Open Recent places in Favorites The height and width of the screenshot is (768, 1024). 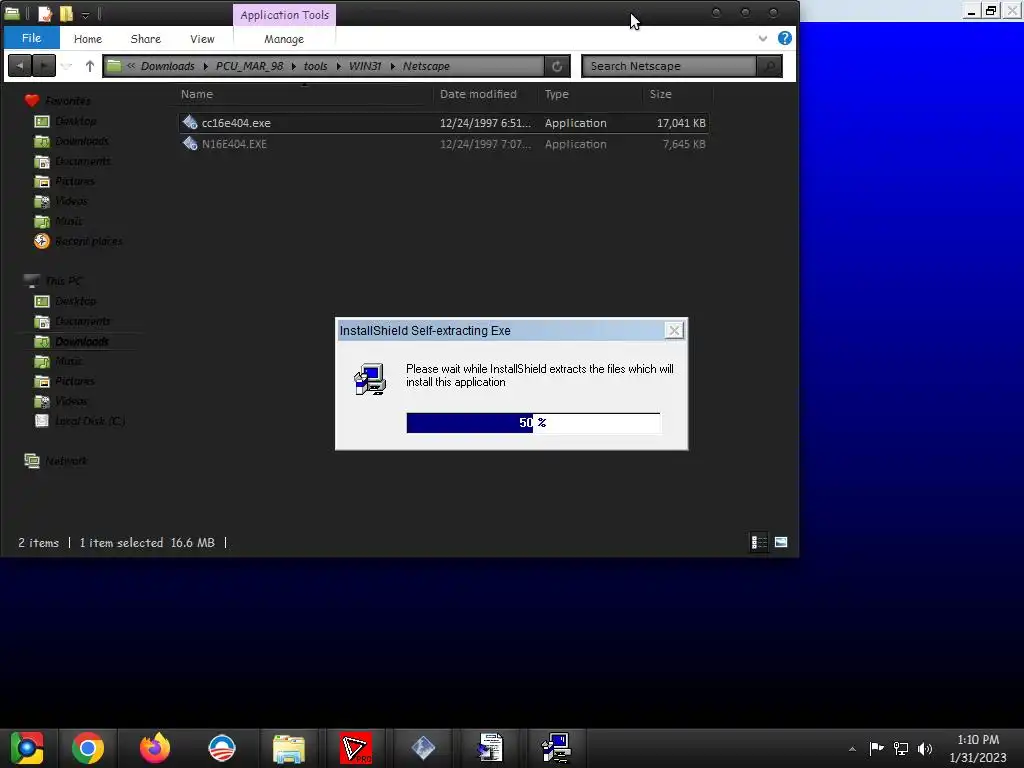pos(88,241)
